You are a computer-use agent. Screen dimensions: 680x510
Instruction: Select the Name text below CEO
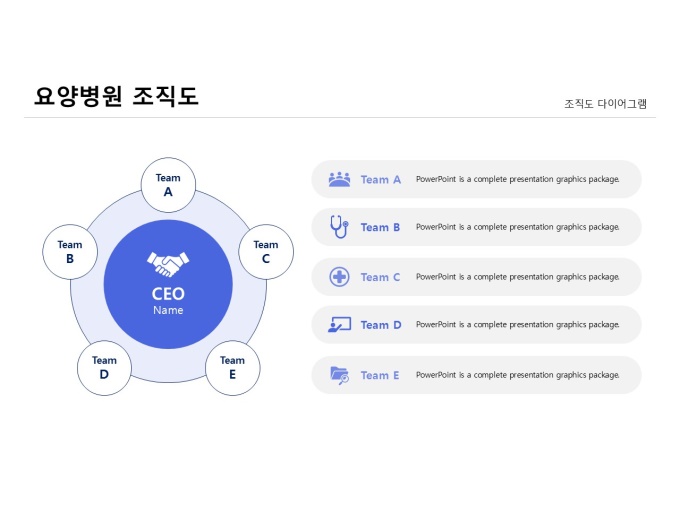coord(168,310)
